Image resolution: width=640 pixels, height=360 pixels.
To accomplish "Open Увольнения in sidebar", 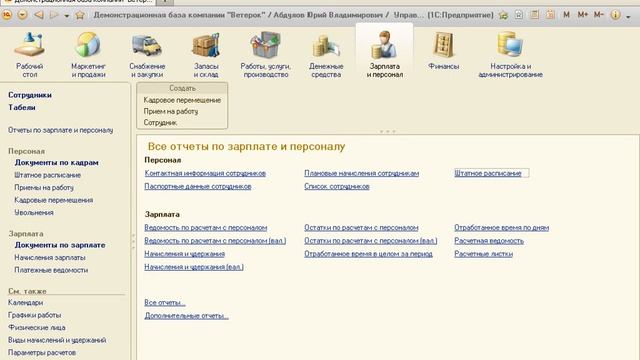I will pyautogui.click(x=34, y=213).
